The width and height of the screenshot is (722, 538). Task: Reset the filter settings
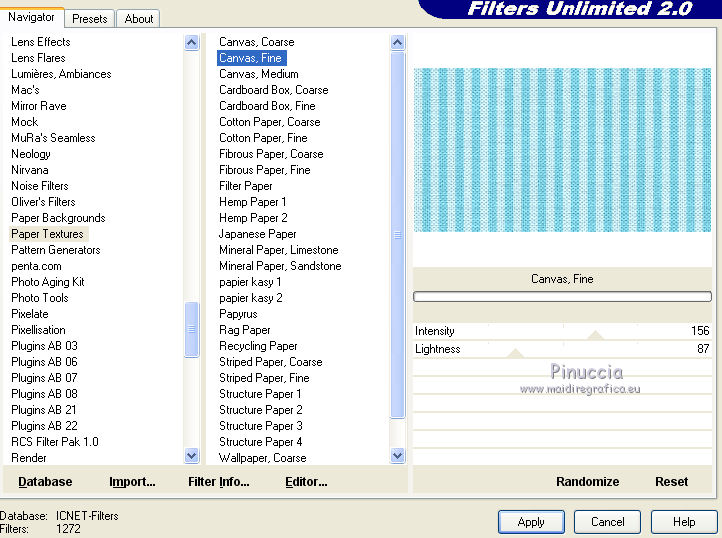(x=671, y=482)
